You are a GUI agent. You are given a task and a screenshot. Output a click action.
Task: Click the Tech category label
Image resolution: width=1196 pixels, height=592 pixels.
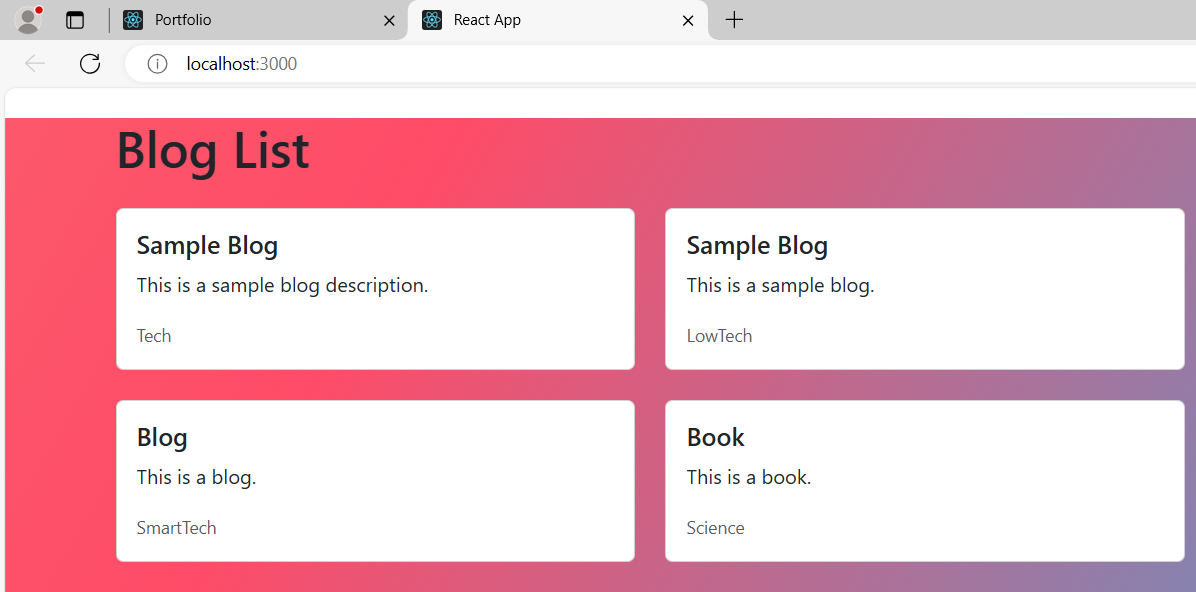tap(153, 335)
